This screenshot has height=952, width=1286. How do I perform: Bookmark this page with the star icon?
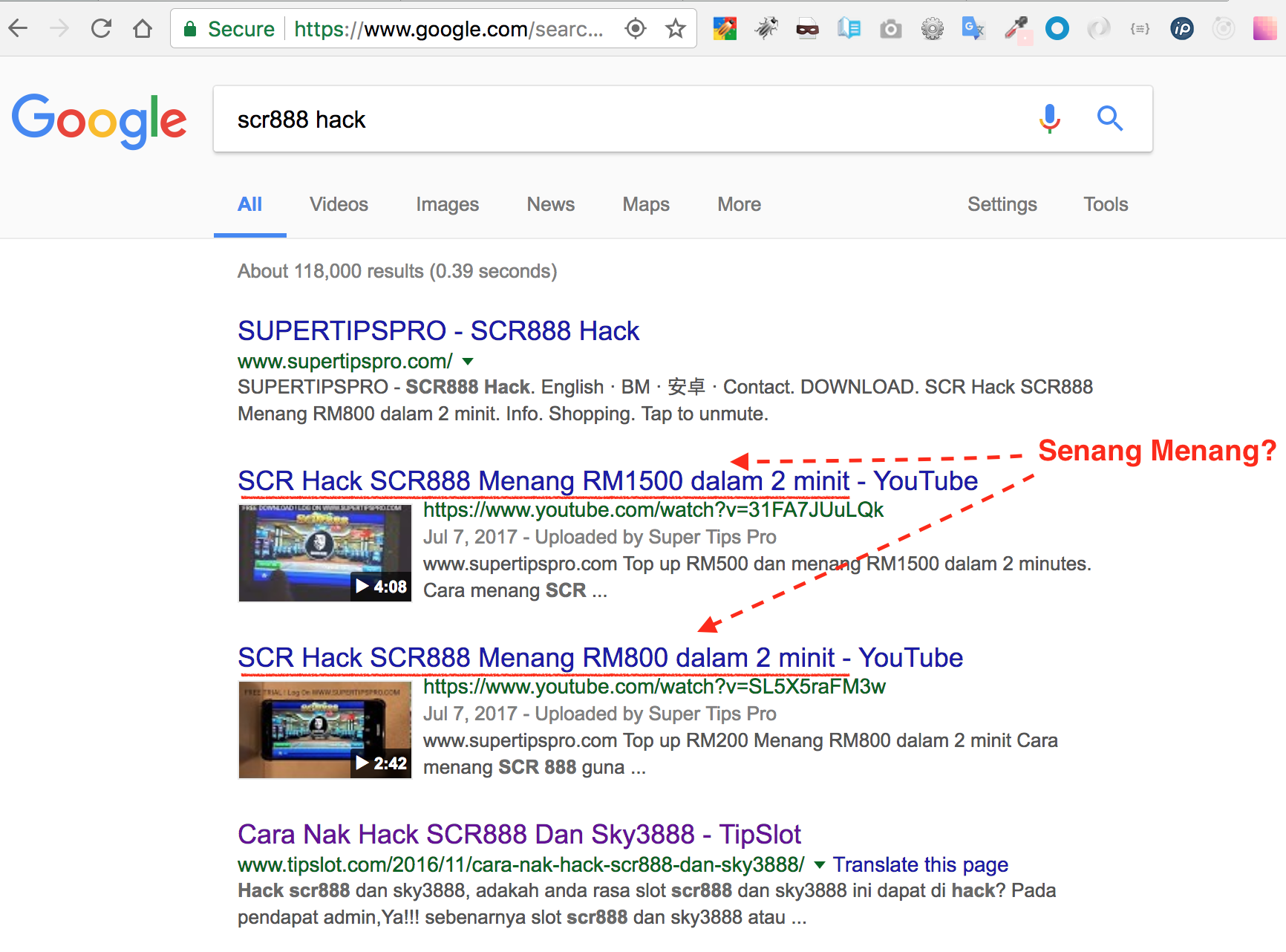pos(675,29)
